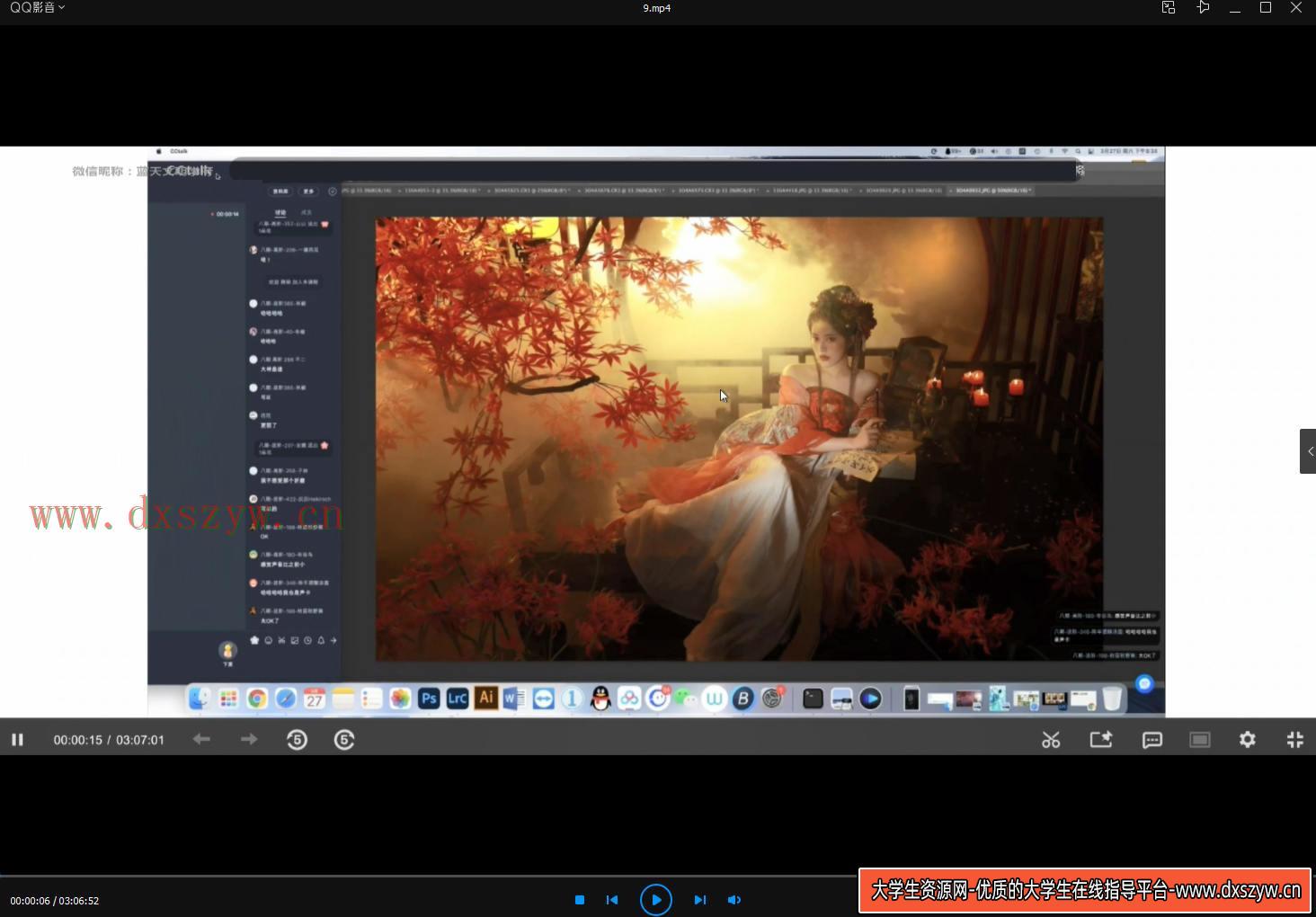Open TeamViewer from the dock
The image size is (1316, 917).
click(x=543, y=699)
